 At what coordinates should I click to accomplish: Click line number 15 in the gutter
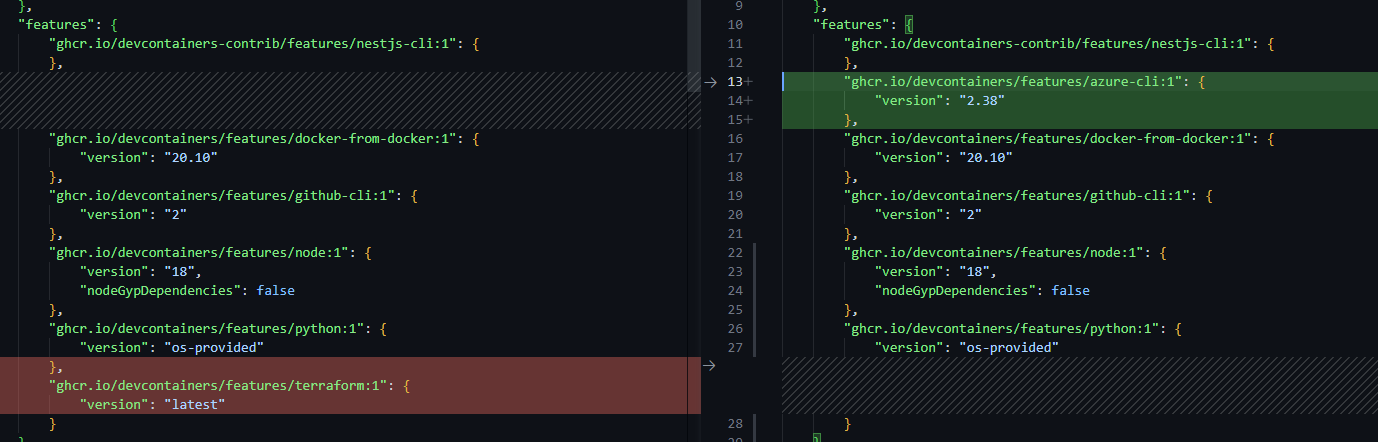point(735,120)
